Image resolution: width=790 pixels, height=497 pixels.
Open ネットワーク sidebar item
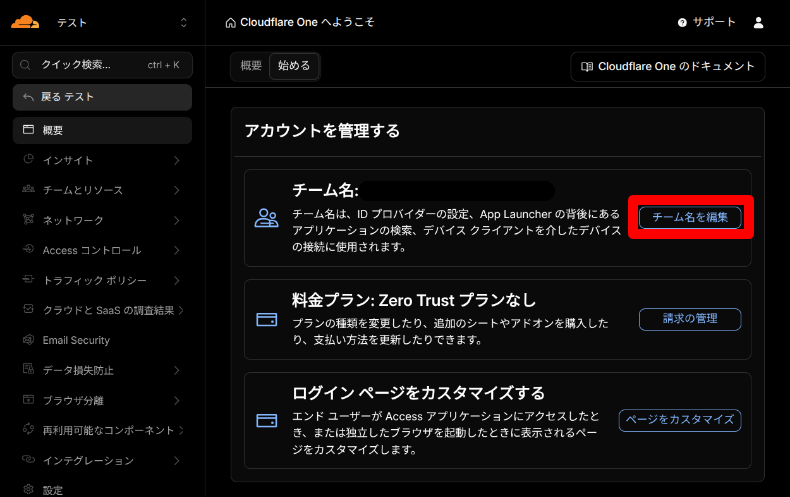point(102,220)
